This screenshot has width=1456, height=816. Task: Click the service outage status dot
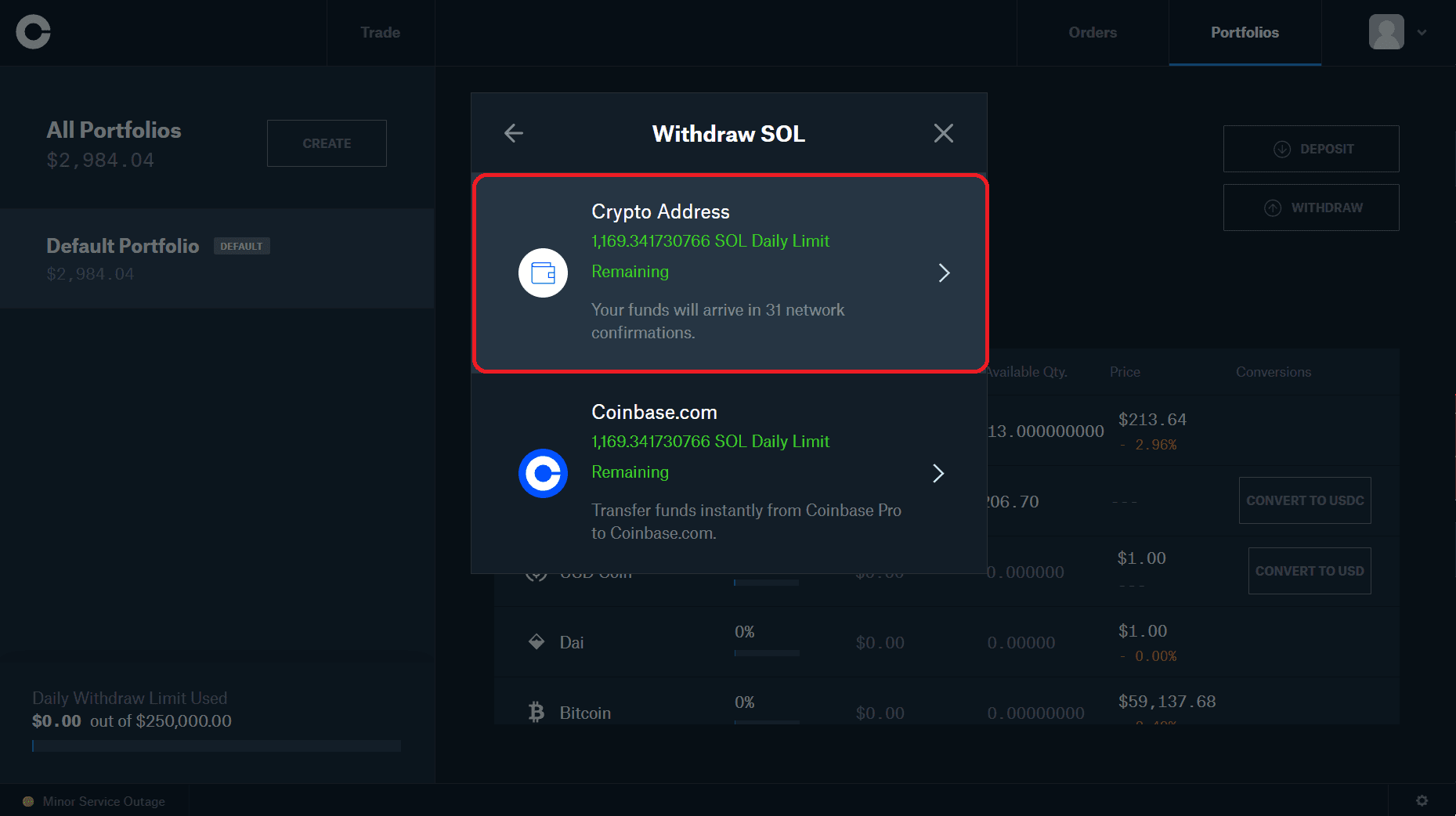[x=28, y=801]
